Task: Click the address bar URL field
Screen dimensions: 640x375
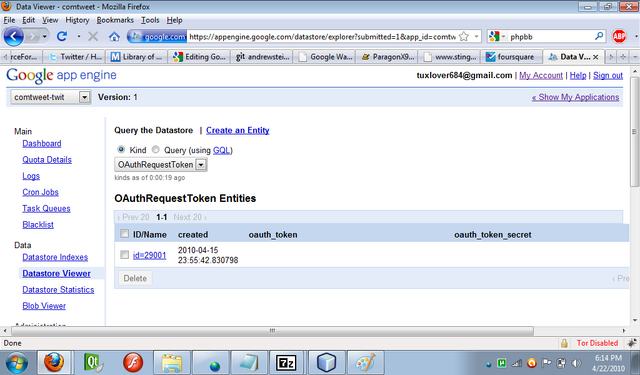Action: tap(322, 37)
